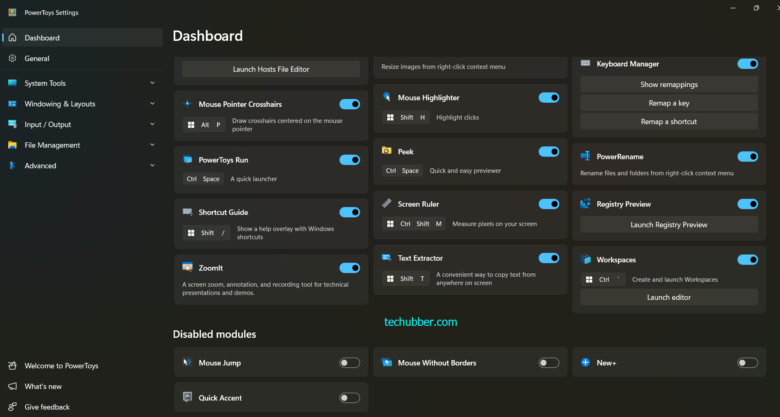780x417 pixels.
Task: Click the Remap a shortcut button
Action: click(669, 121)
